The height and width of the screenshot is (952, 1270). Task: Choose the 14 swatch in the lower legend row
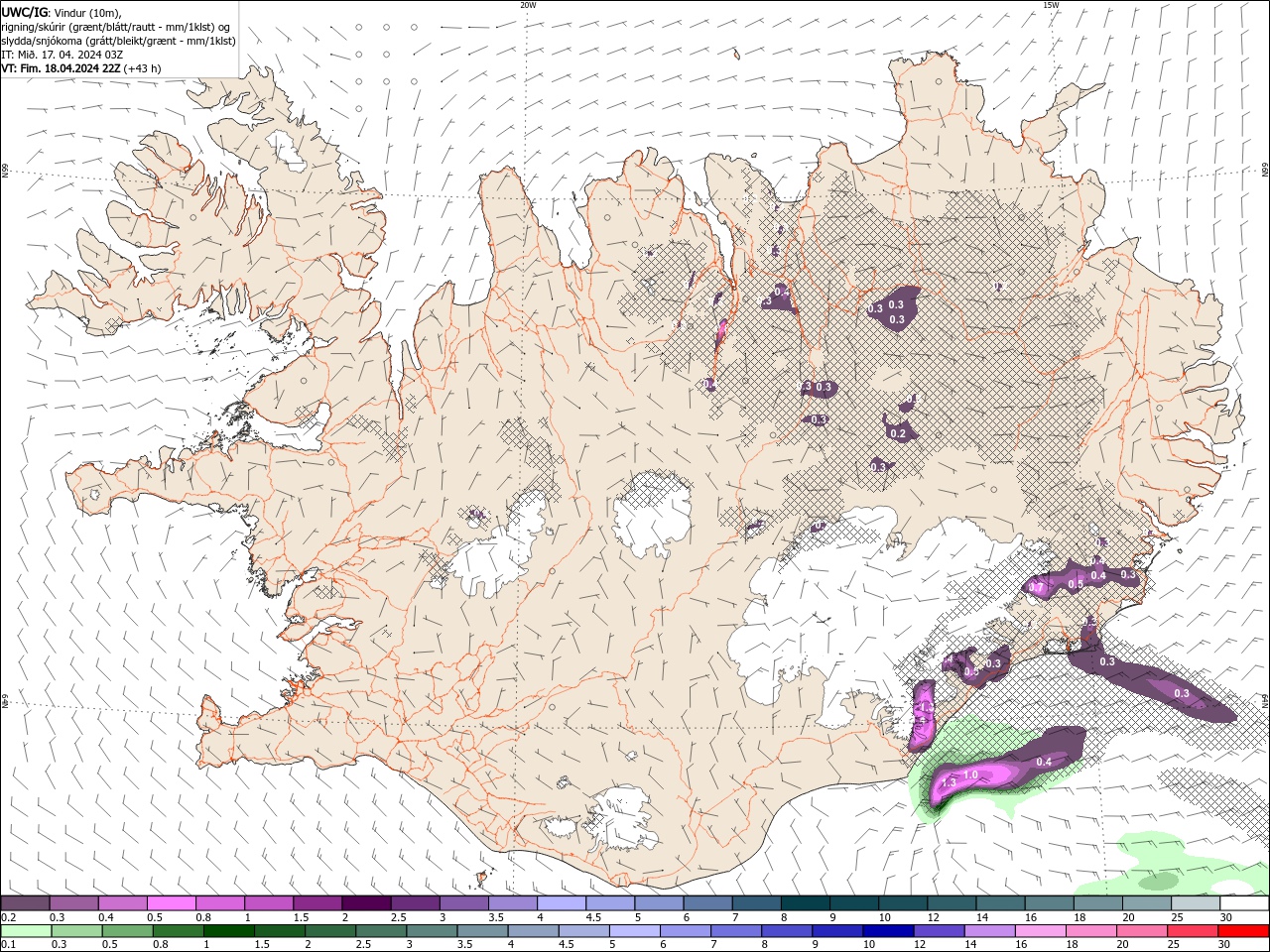tap(988, 931)
